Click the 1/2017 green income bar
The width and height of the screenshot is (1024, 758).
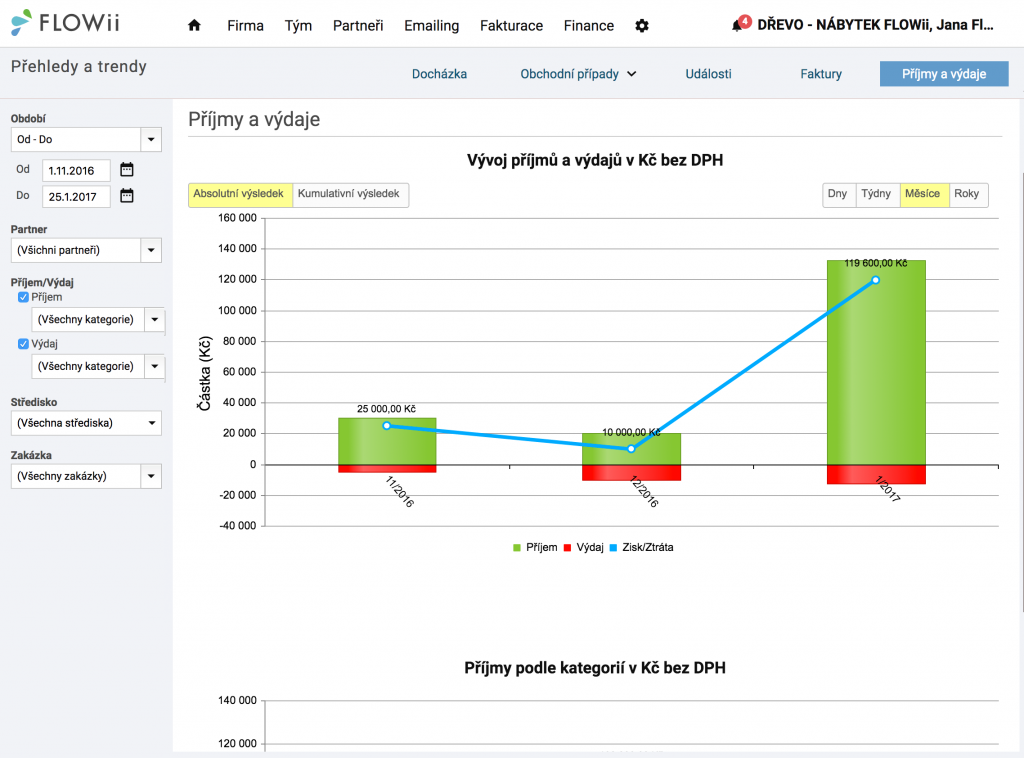point(876,362)
